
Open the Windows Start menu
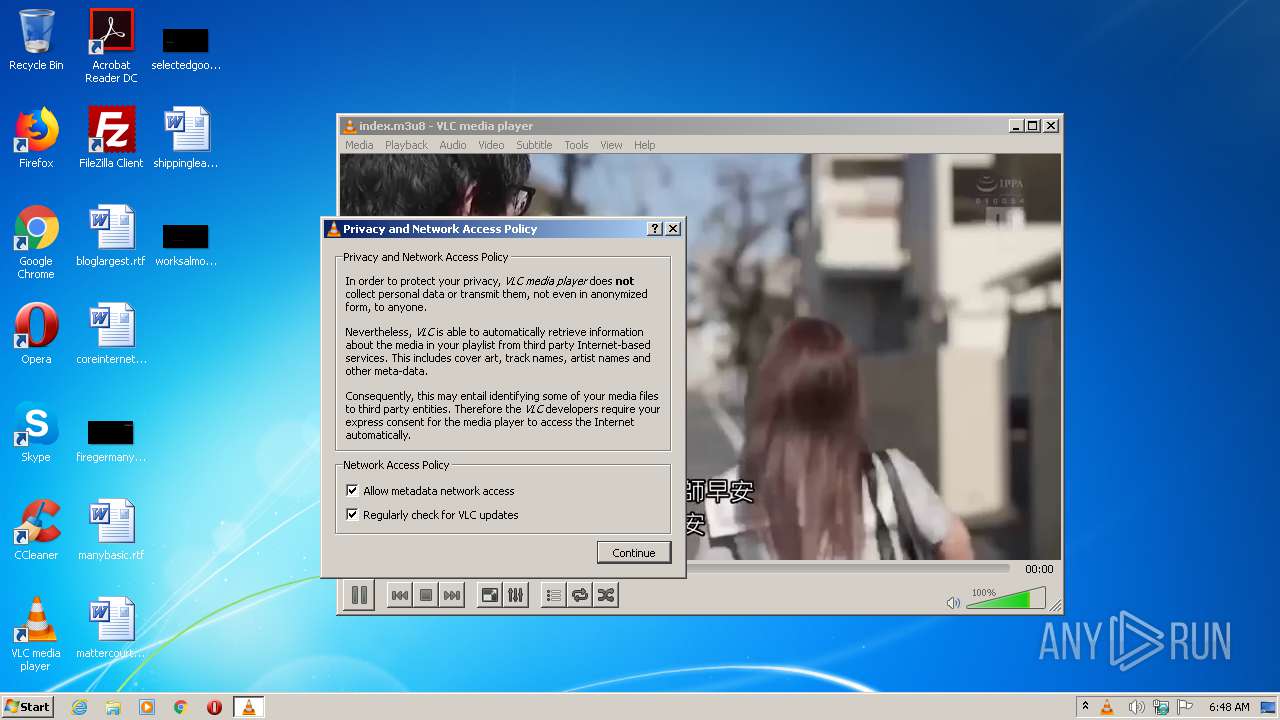pyautogui.click(x=28, y=706)
